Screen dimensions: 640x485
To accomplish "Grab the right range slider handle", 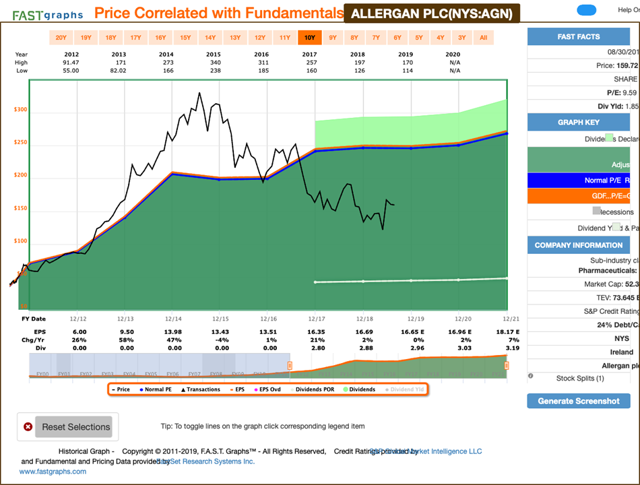I will pos(507,365).
